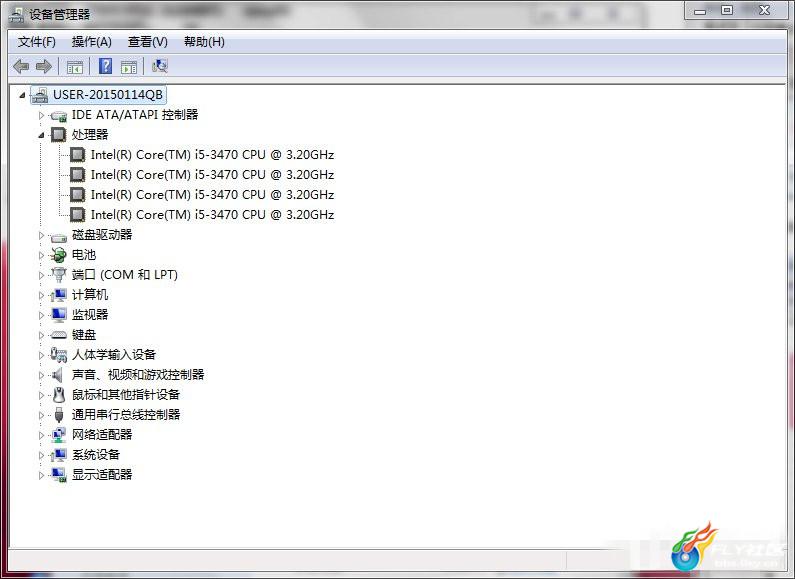Click the action pane toolbar icon
Screen dimensions: 795x579
pyautogui.click(x=129, y=66)
